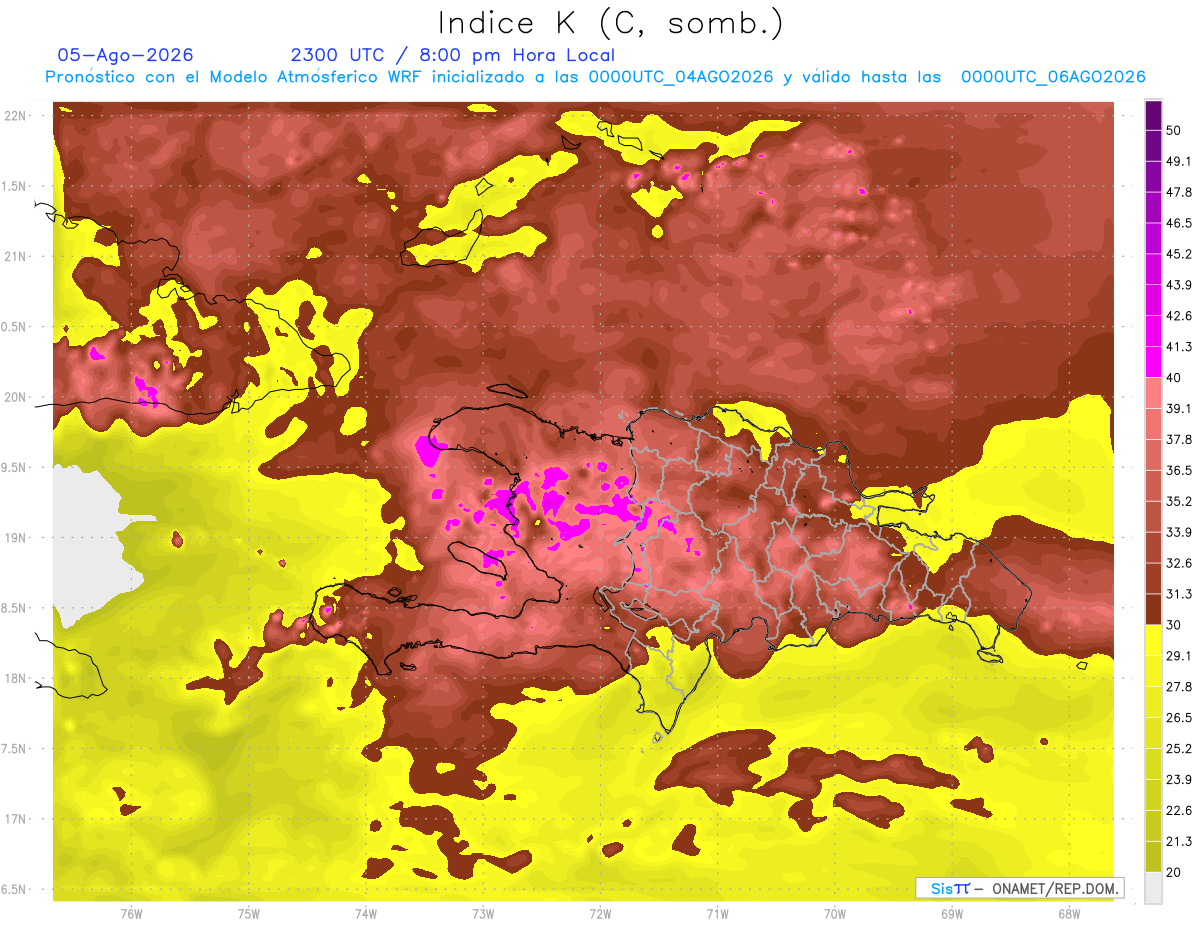Click the '19N' latitude axis label
Image resolution: width=1200 pixels, height=927 pixels.
(x=17, y=537)
